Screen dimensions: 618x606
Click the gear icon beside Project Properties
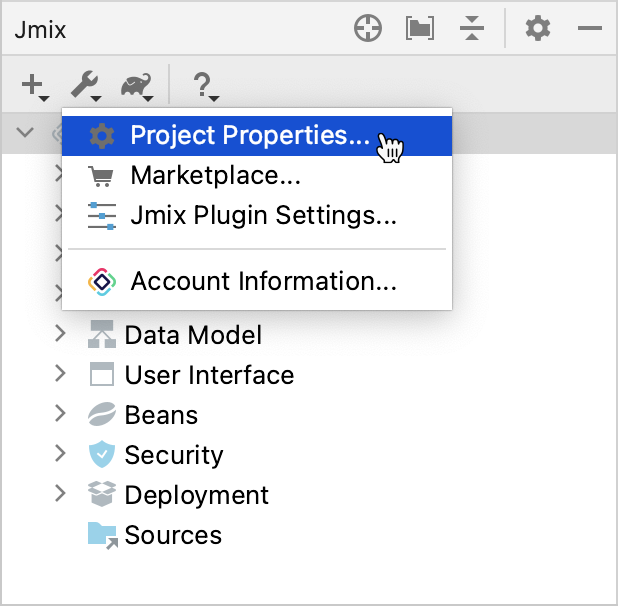tap(102, 136)
